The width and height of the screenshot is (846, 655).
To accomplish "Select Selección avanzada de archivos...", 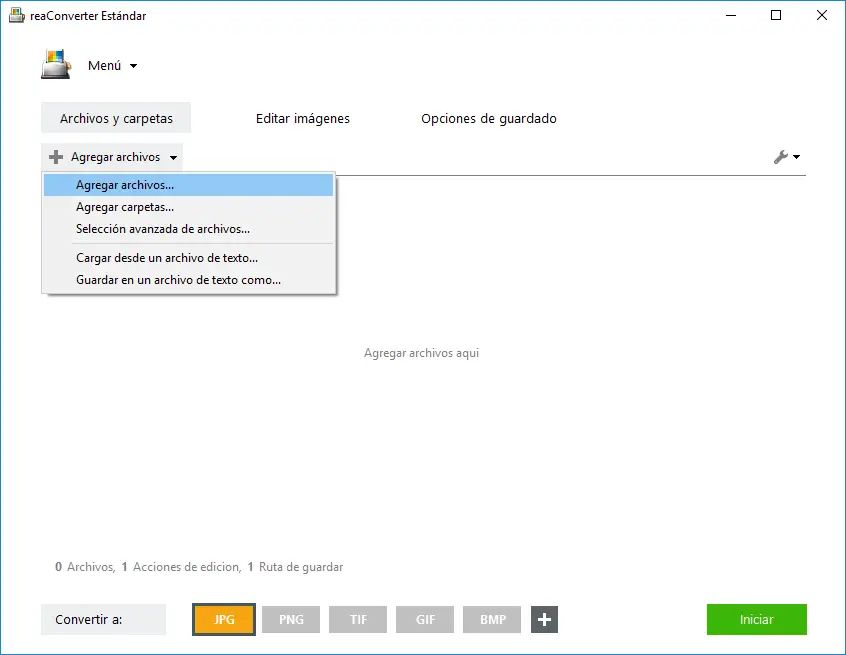I will [x=189, y=229].
